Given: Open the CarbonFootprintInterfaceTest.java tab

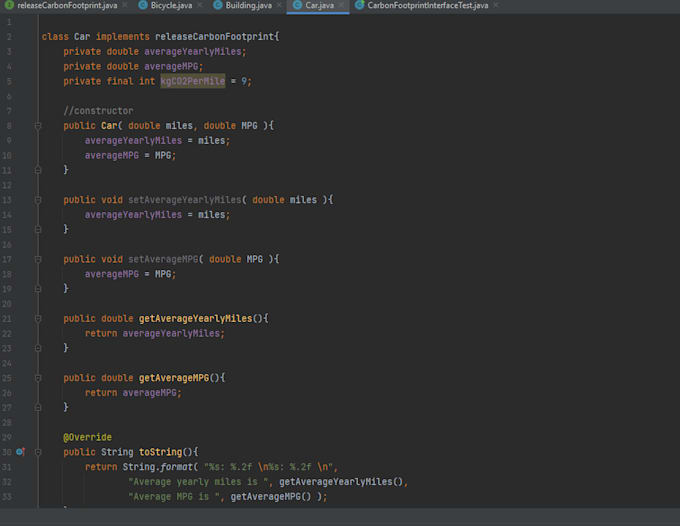Looking at the screenshot, I should [428, 6].
